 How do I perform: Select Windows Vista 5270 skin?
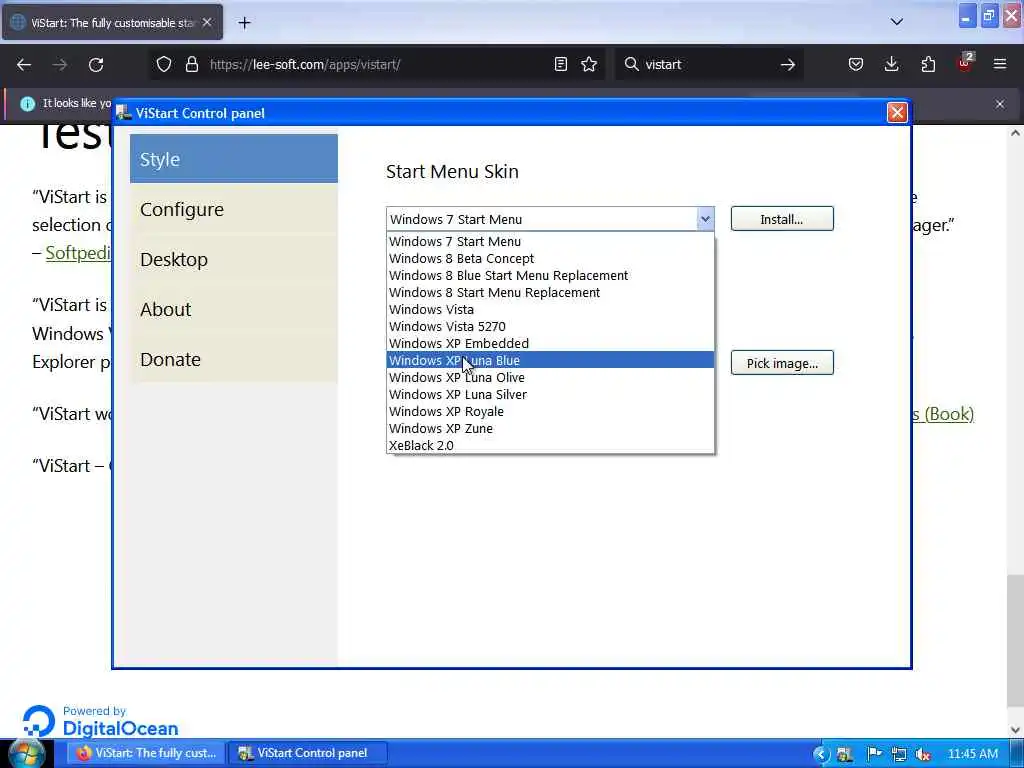point(550,327)
